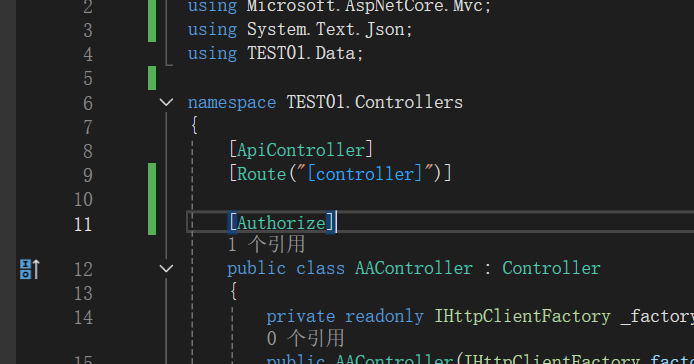This screenshot has width=694, height=364.
Task: Click 'using TEST01.Data;' line
Action: pyautogui.click(x=275, y=54)
